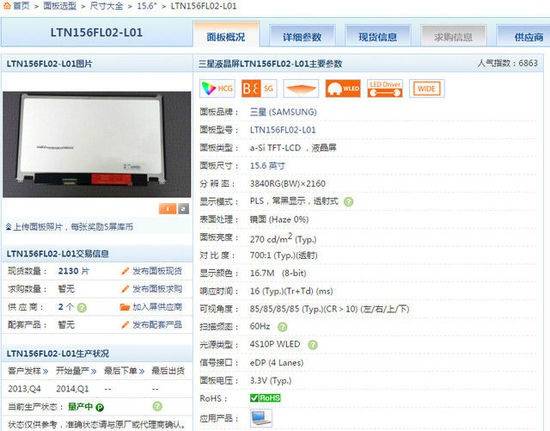Switch to the 现货信息 tab
Screen dimensions: 550x431
(x=378, y=36)
